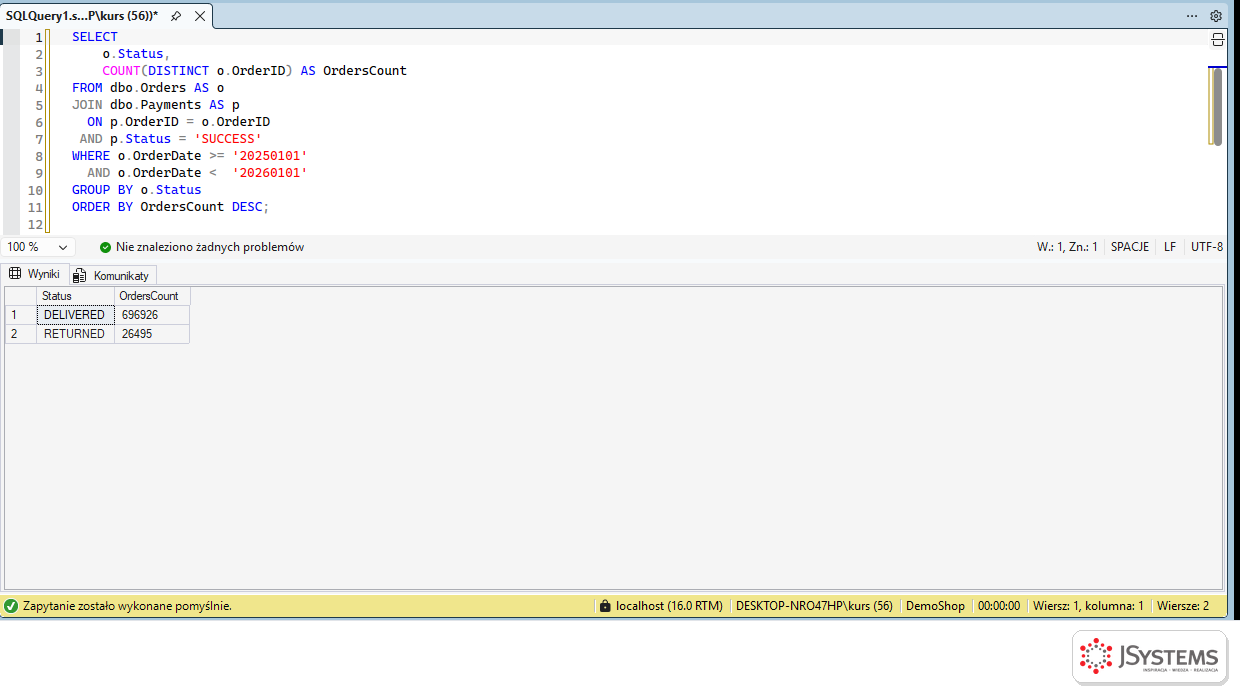Screen dimensions: 1240x692
Task: Click the DELIVERED cell
Action: click(x=75, y=315)
